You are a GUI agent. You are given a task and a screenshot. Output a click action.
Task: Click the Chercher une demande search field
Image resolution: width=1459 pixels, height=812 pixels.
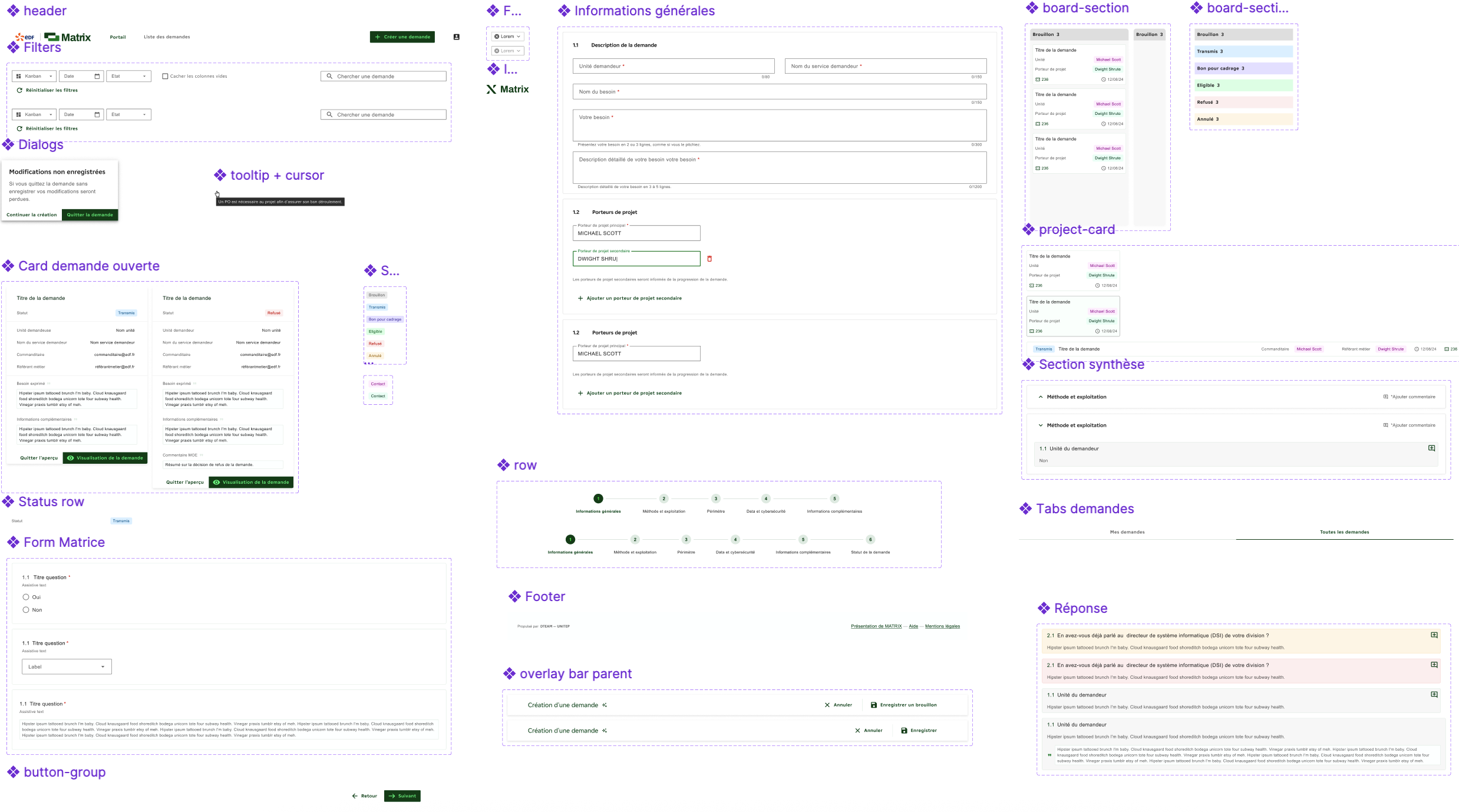(x=383, y=76)
